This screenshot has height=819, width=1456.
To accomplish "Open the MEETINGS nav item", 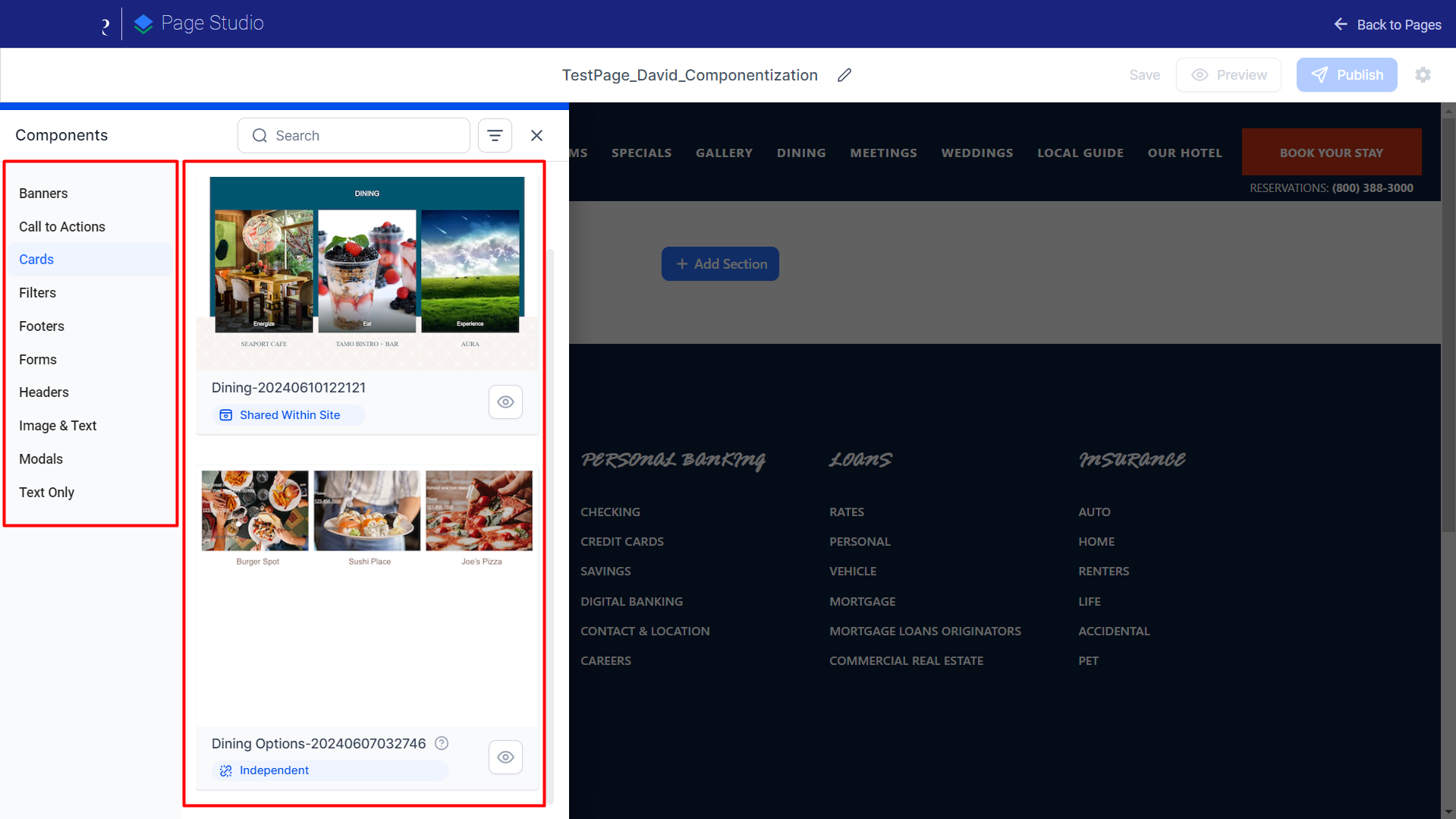I will 883,153.
